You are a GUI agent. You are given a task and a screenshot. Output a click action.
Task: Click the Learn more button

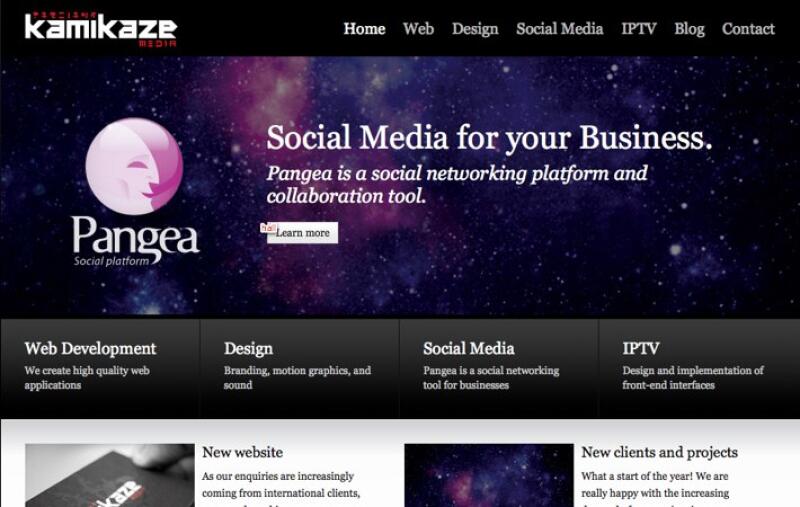[x=302, y=233]
